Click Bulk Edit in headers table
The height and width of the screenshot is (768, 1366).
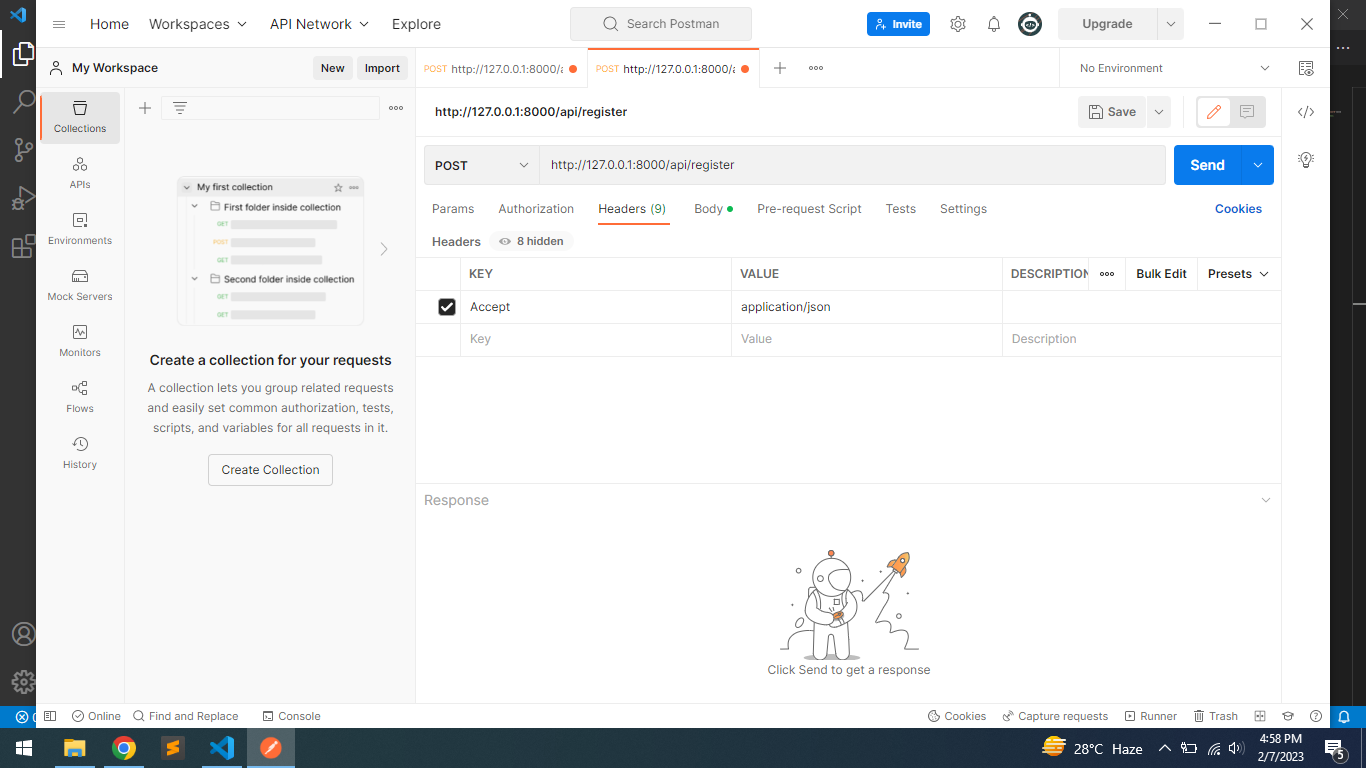click(1161, 274)
